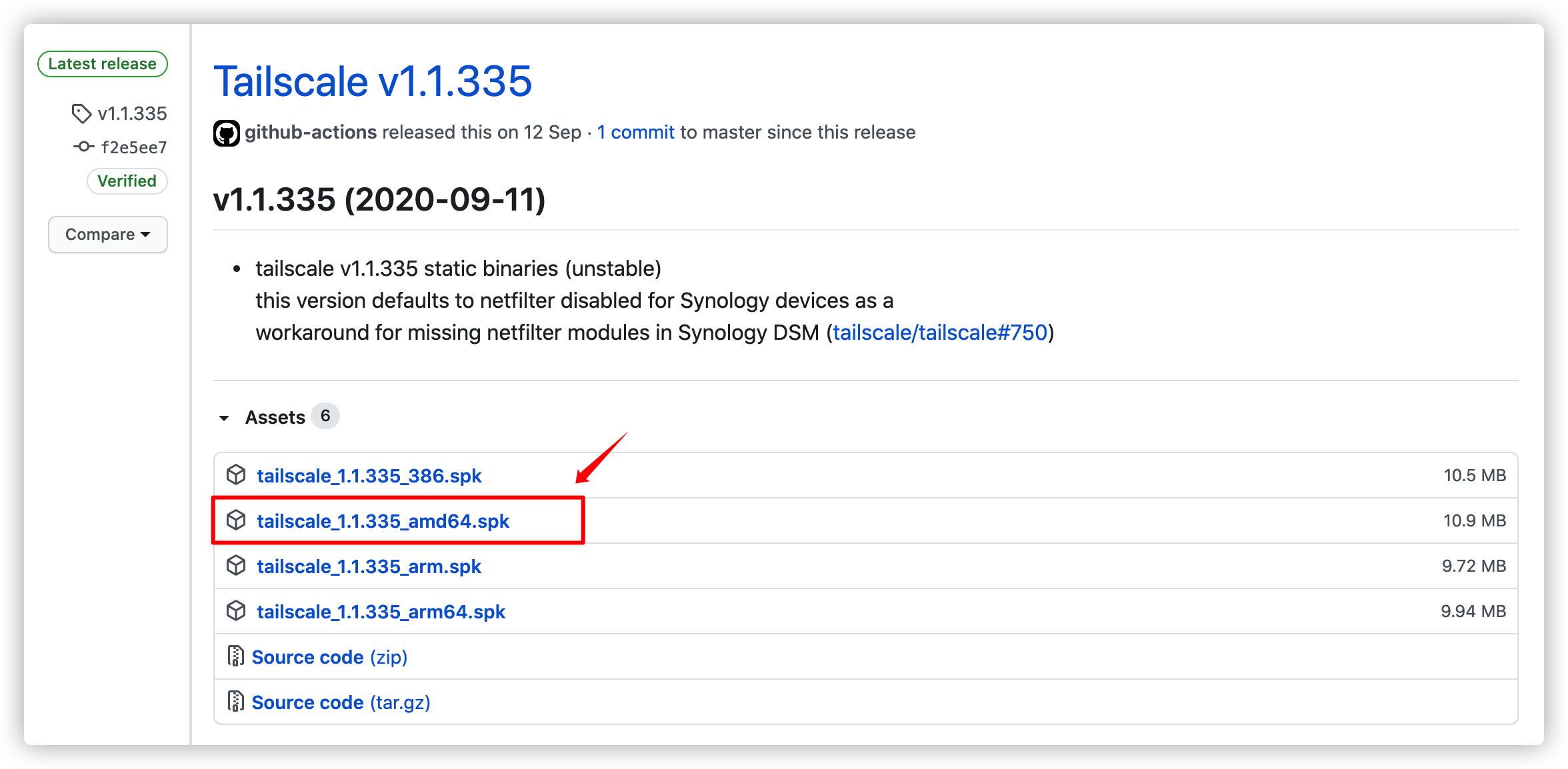Viewport: 1568px width, 769px height.
Task: Open the Compare dropdown
Action: (x=107, y=235)
